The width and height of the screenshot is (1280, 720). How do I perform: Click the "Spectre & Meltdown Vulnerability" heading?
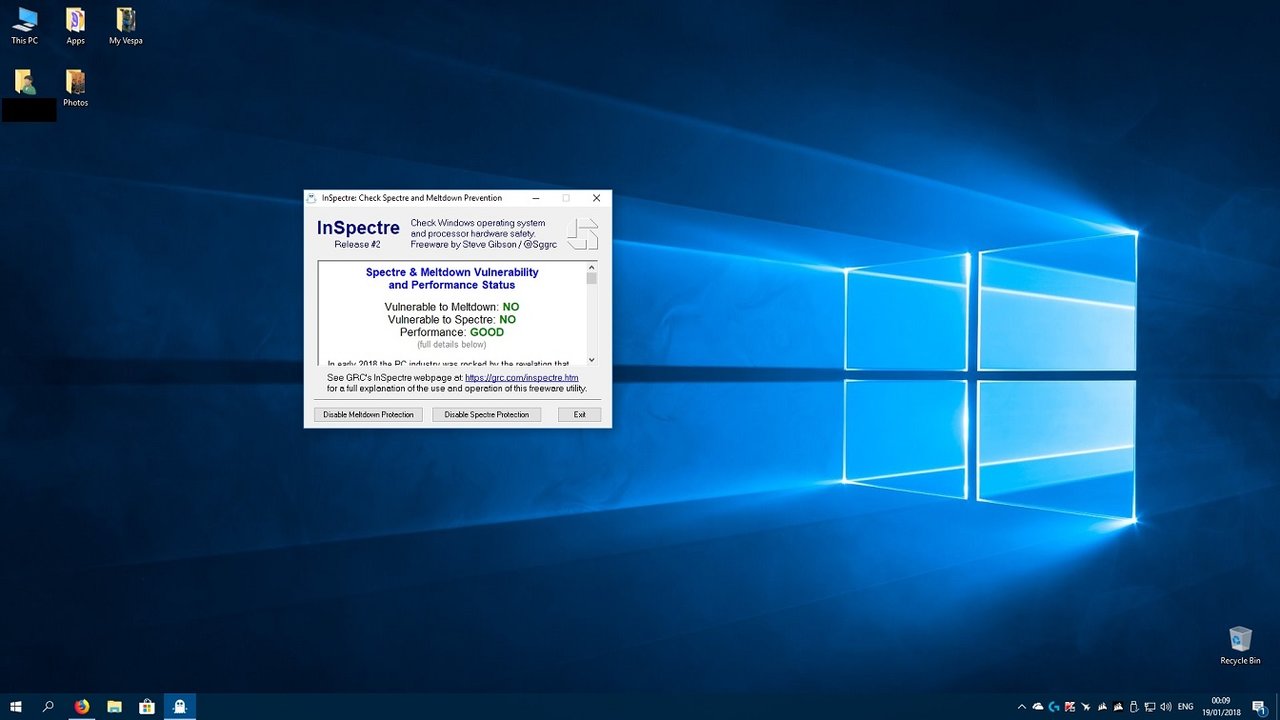452,272
